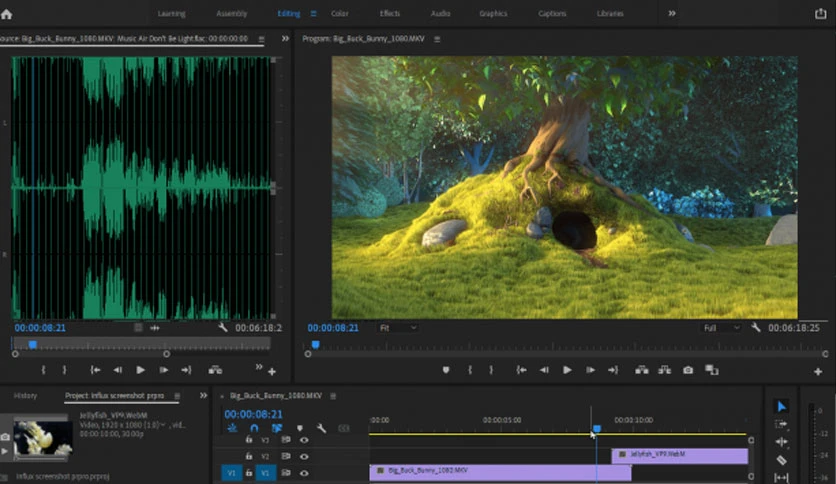Toggle Drag Audio Only waveform icon in Source
Screen dimensions: 836x484
(x=155, y=328)
